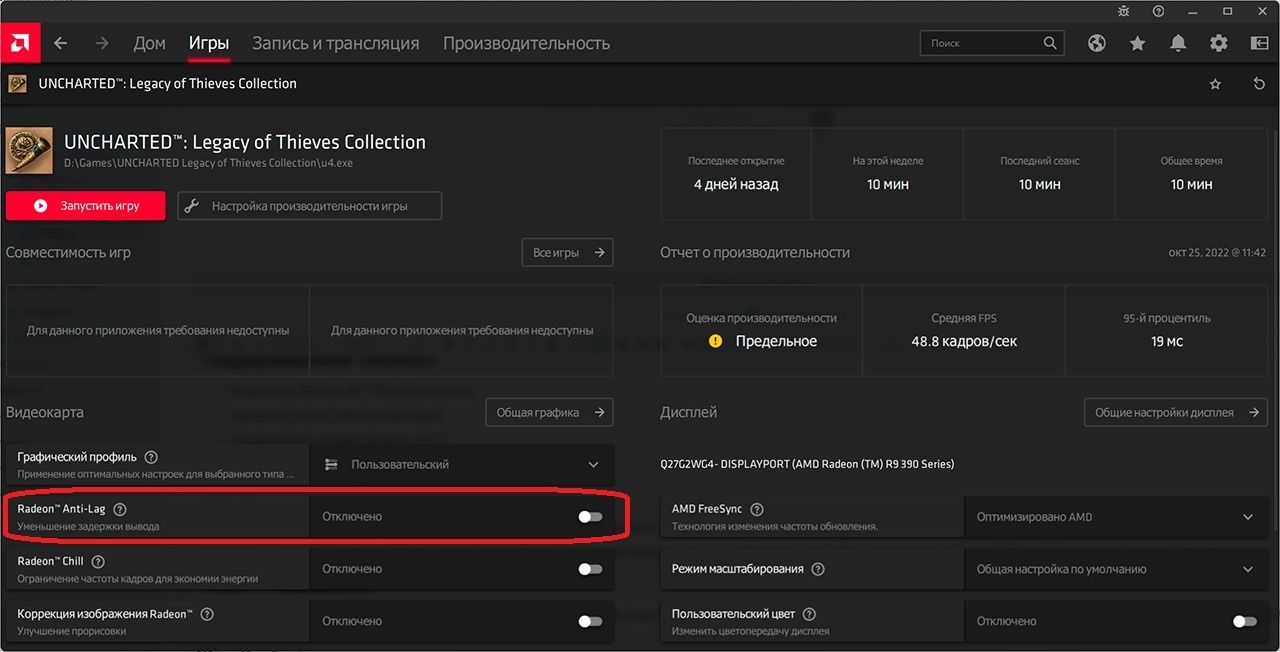Open favorites star in top toolbar
Viewport: 1280px width, 652px height.
pos(1137,43)
